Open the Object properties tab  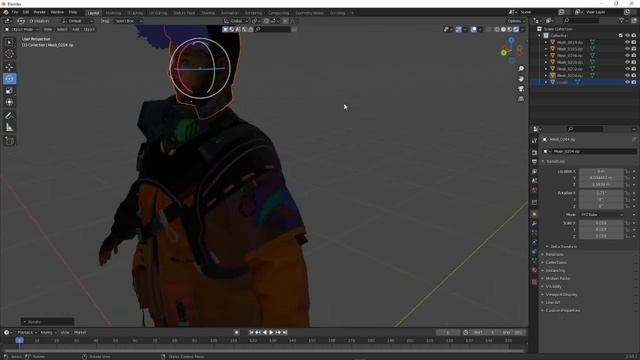coord(534,214)
